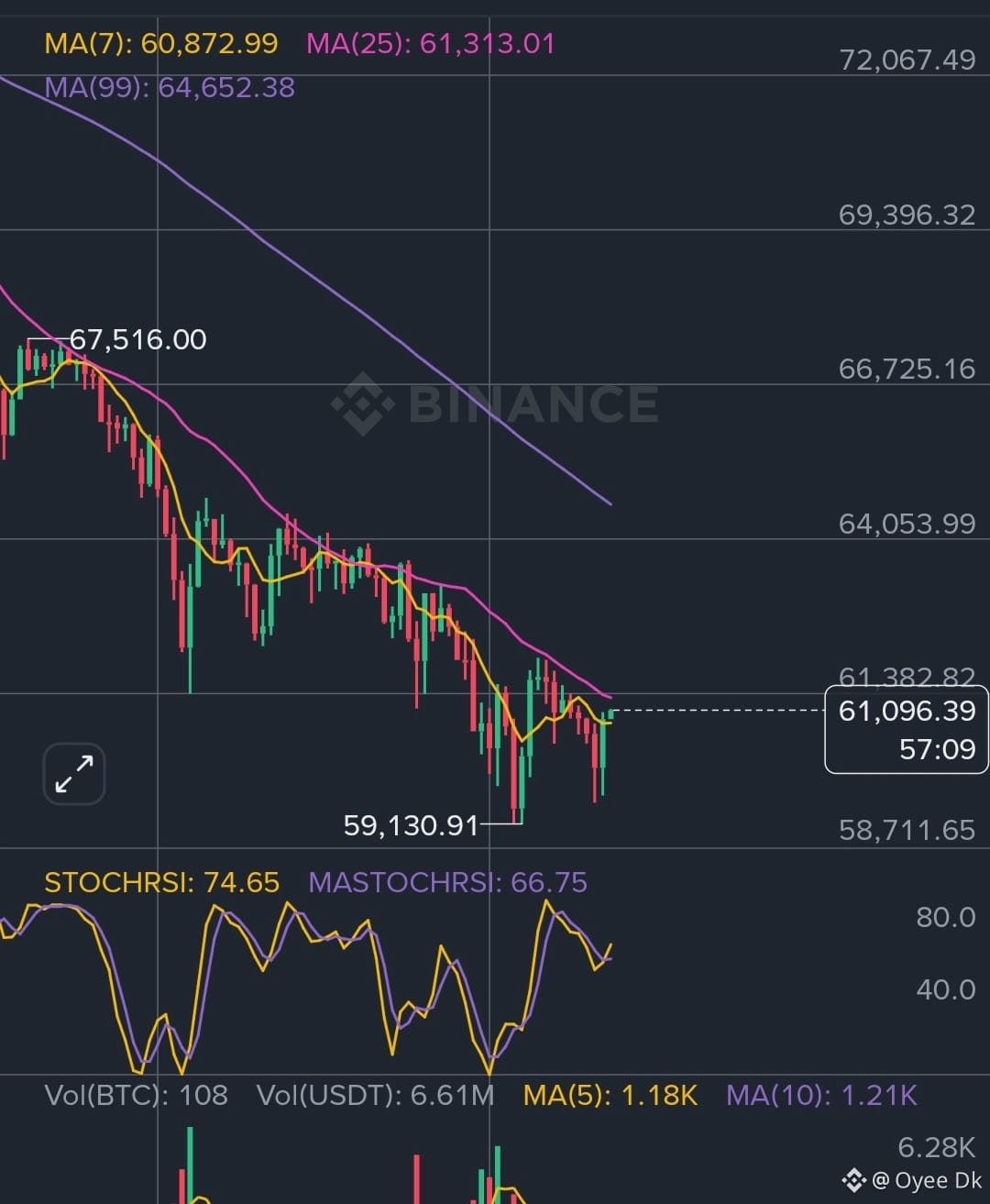990x1204 pixels.
Task: Tap the 59,130.91 low price marker
Action: pos(411,825)
